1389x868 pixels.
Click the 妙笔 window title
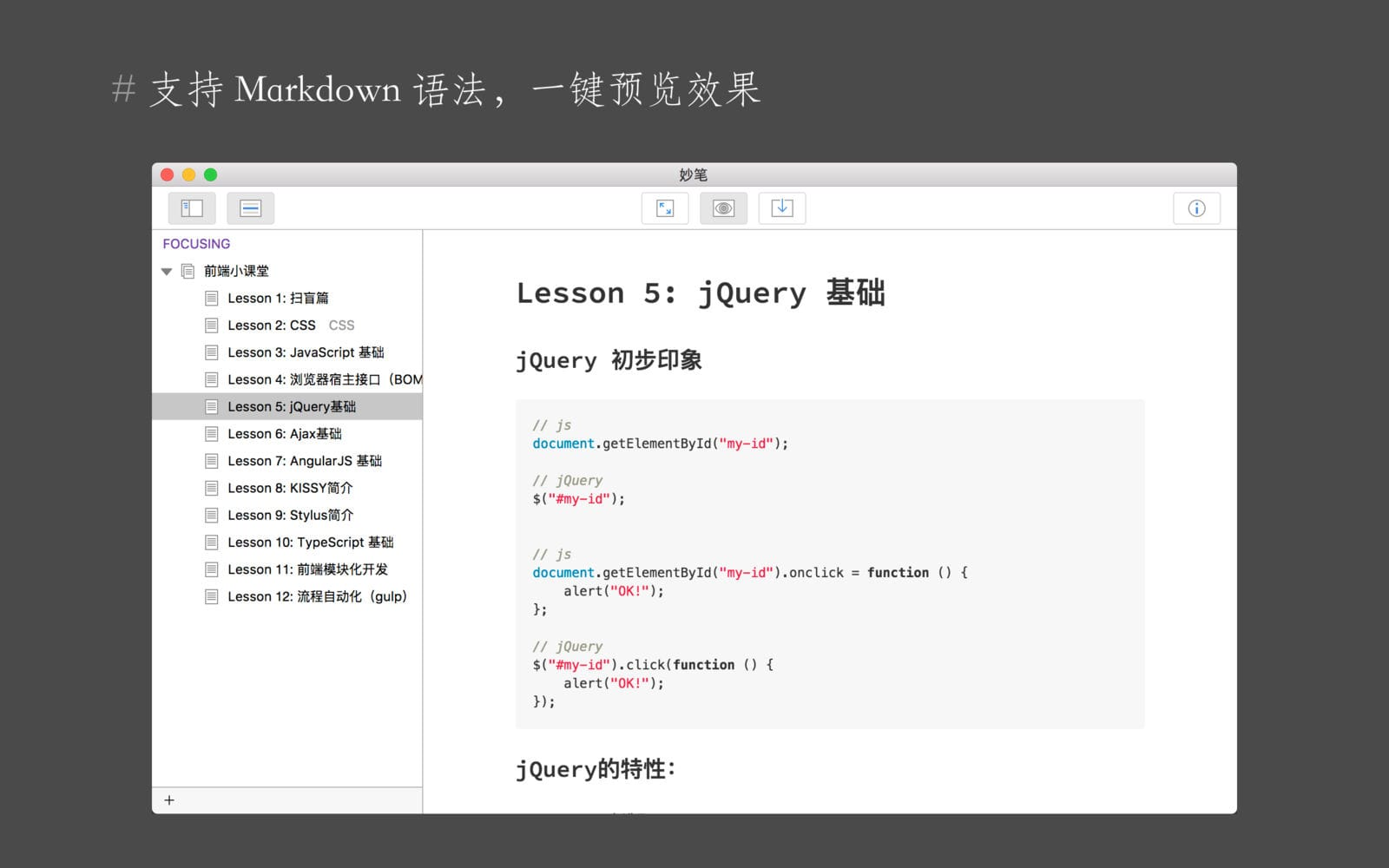(x=693, y=174)
